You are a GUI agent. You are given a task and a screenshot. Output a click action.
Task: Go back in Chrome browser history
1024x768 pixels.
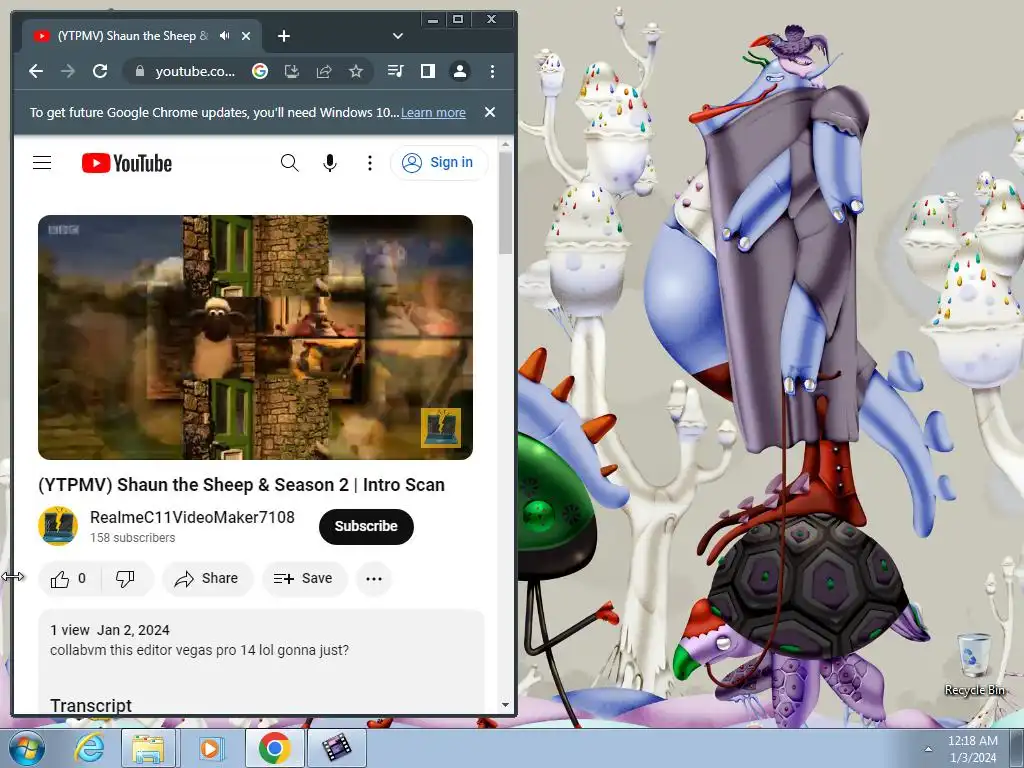click(36, 71)
